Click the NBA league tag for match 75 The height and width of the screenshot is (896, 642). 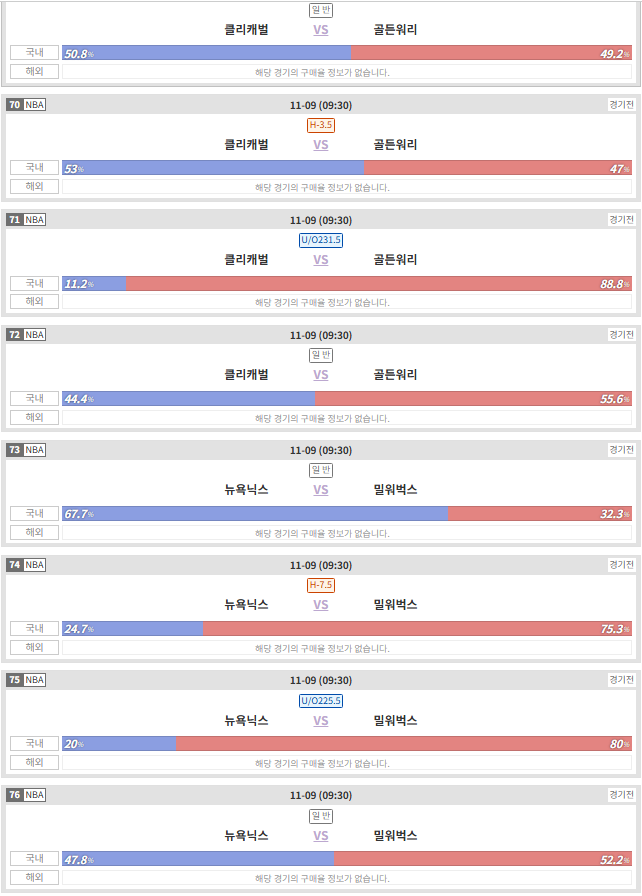pos(34,680)
